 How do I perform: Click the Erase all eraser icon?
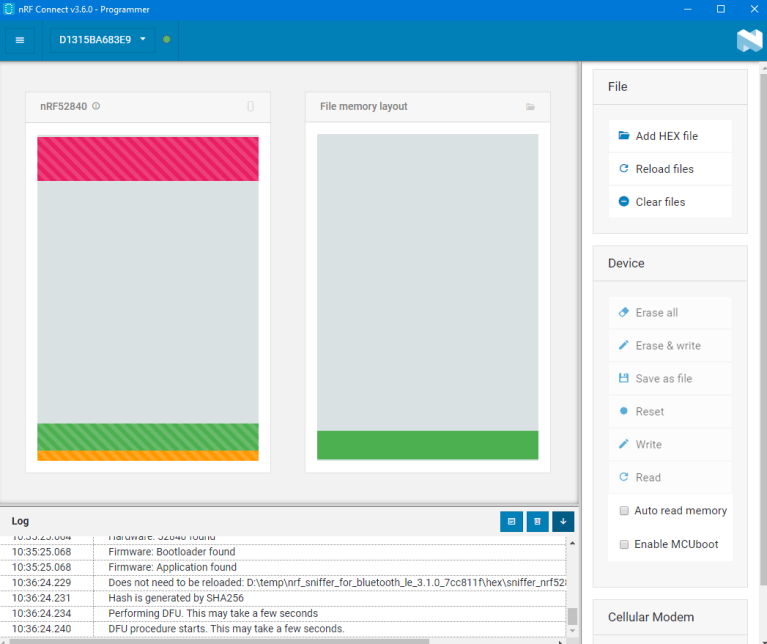[x=624, y=312]
